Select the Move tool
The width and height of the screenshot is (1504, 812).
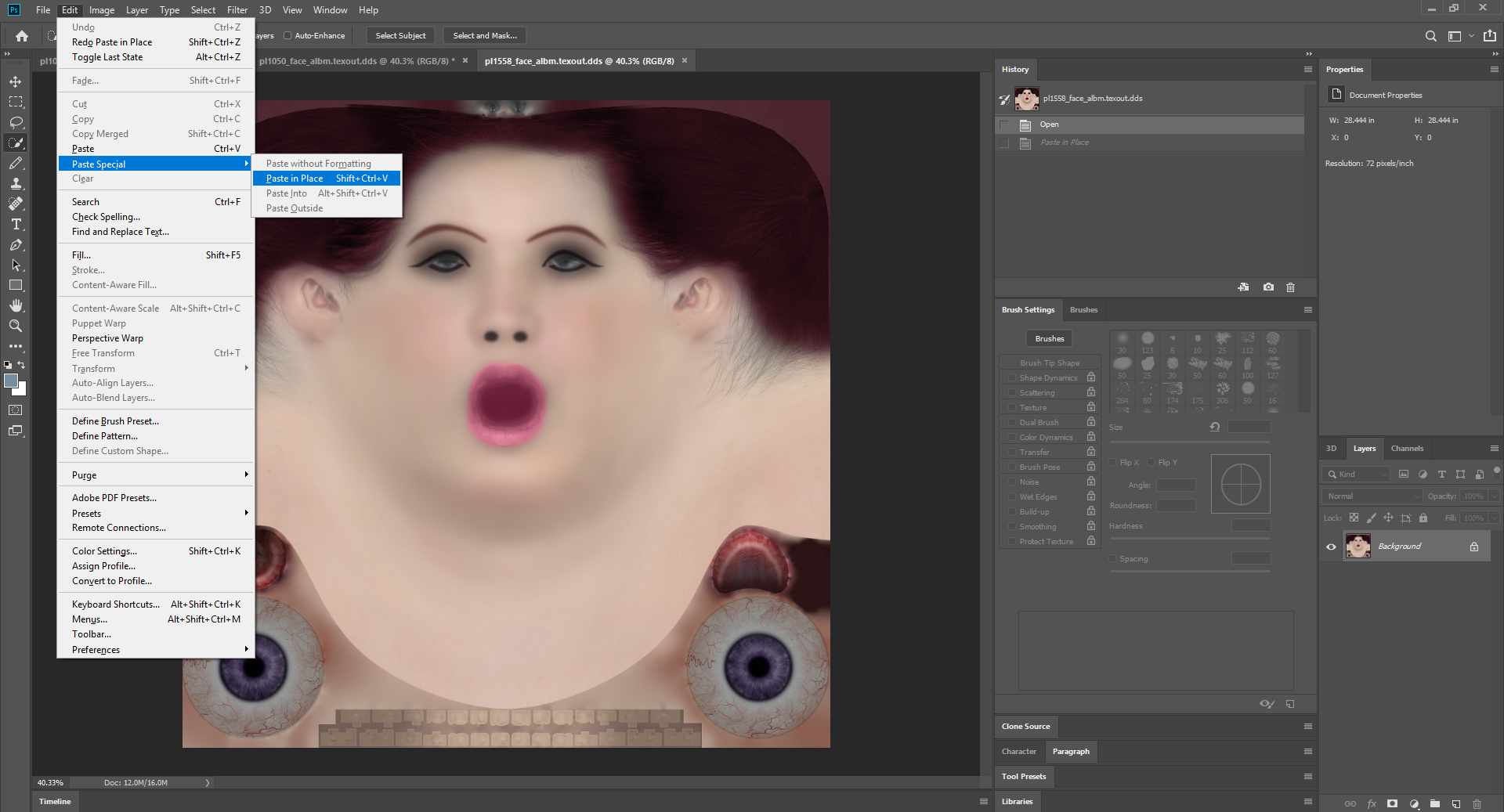tap(16, 81)
